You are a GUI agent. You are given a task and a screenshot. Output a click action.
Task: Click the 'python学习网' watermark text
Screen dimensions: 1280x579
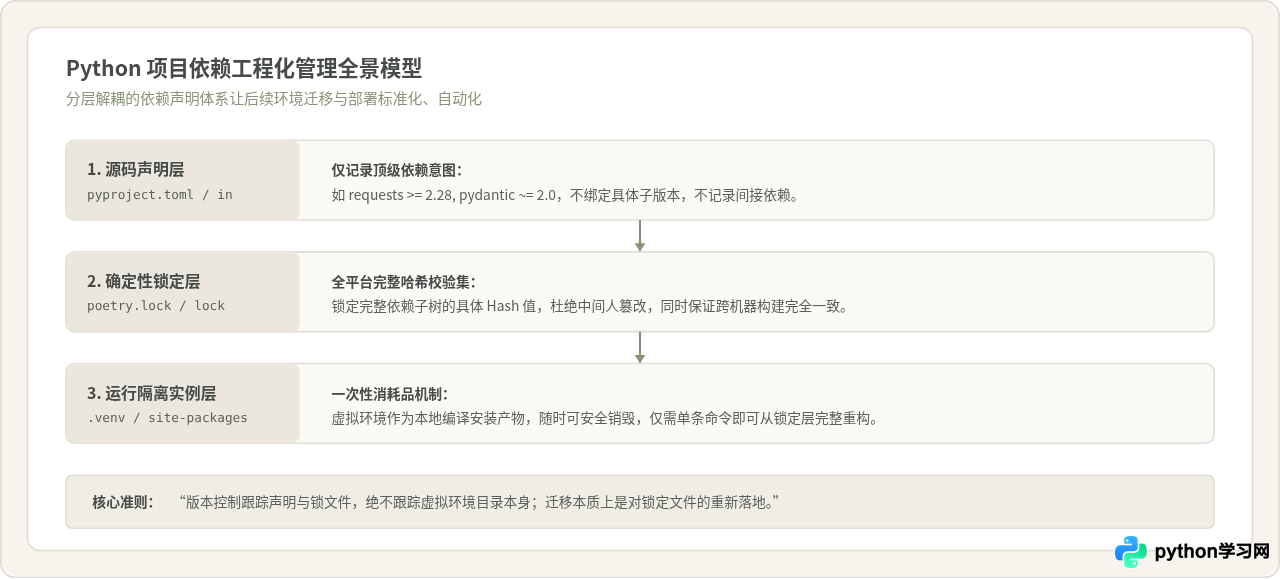1212,552
